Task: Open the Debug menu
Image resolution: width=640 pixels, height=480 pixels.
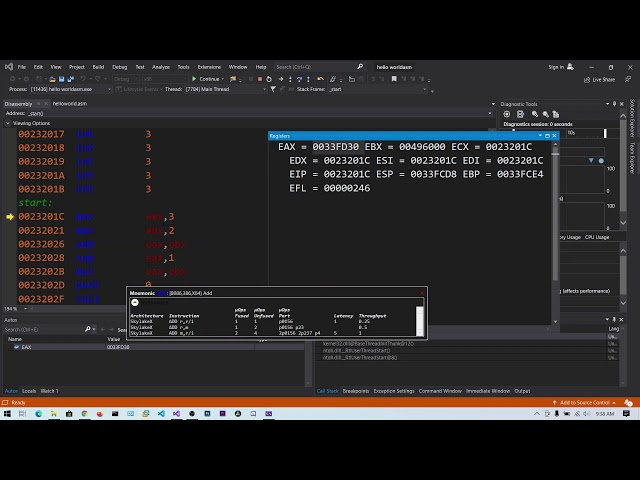Action: [120, 67]
